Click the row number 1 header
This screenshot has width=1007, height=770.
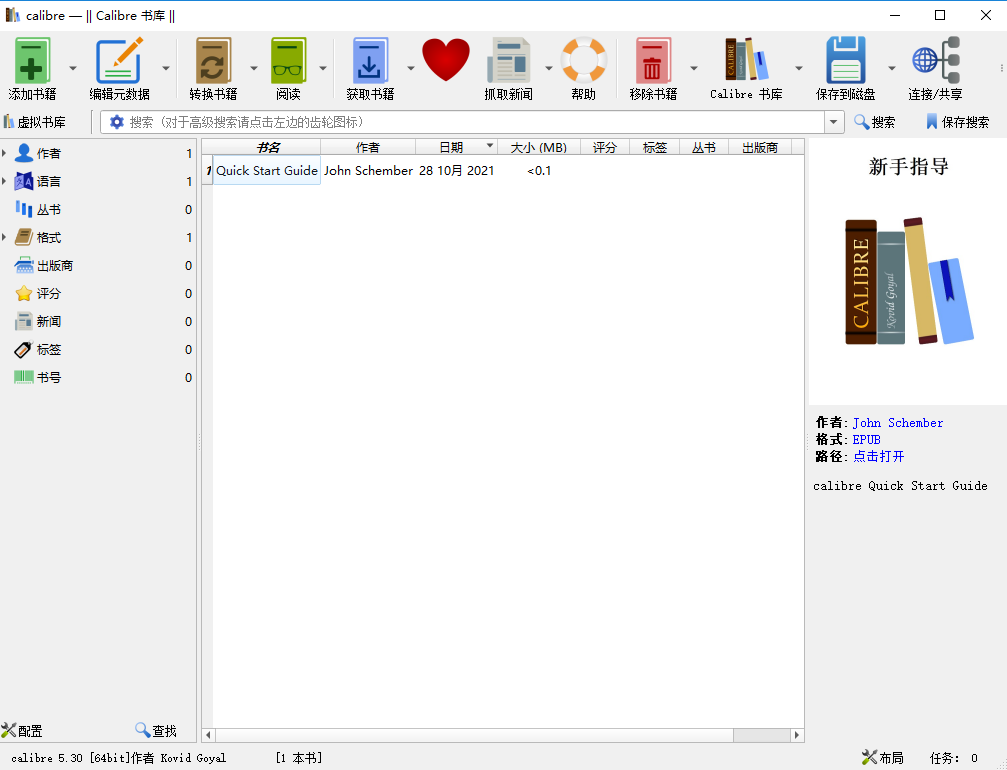(207, 170)
